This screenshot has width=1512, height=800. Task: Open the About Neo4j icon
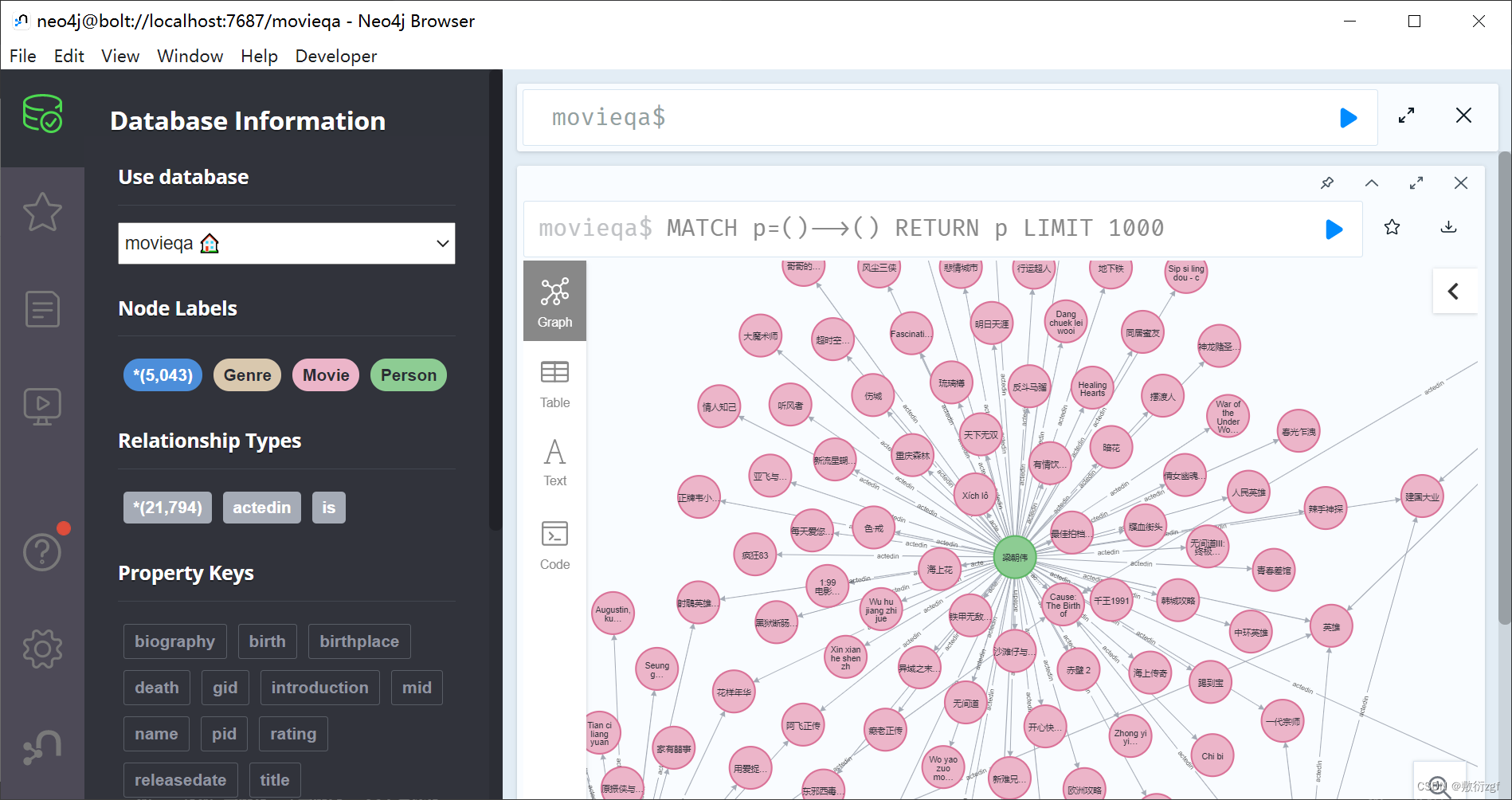pos(42,747)
